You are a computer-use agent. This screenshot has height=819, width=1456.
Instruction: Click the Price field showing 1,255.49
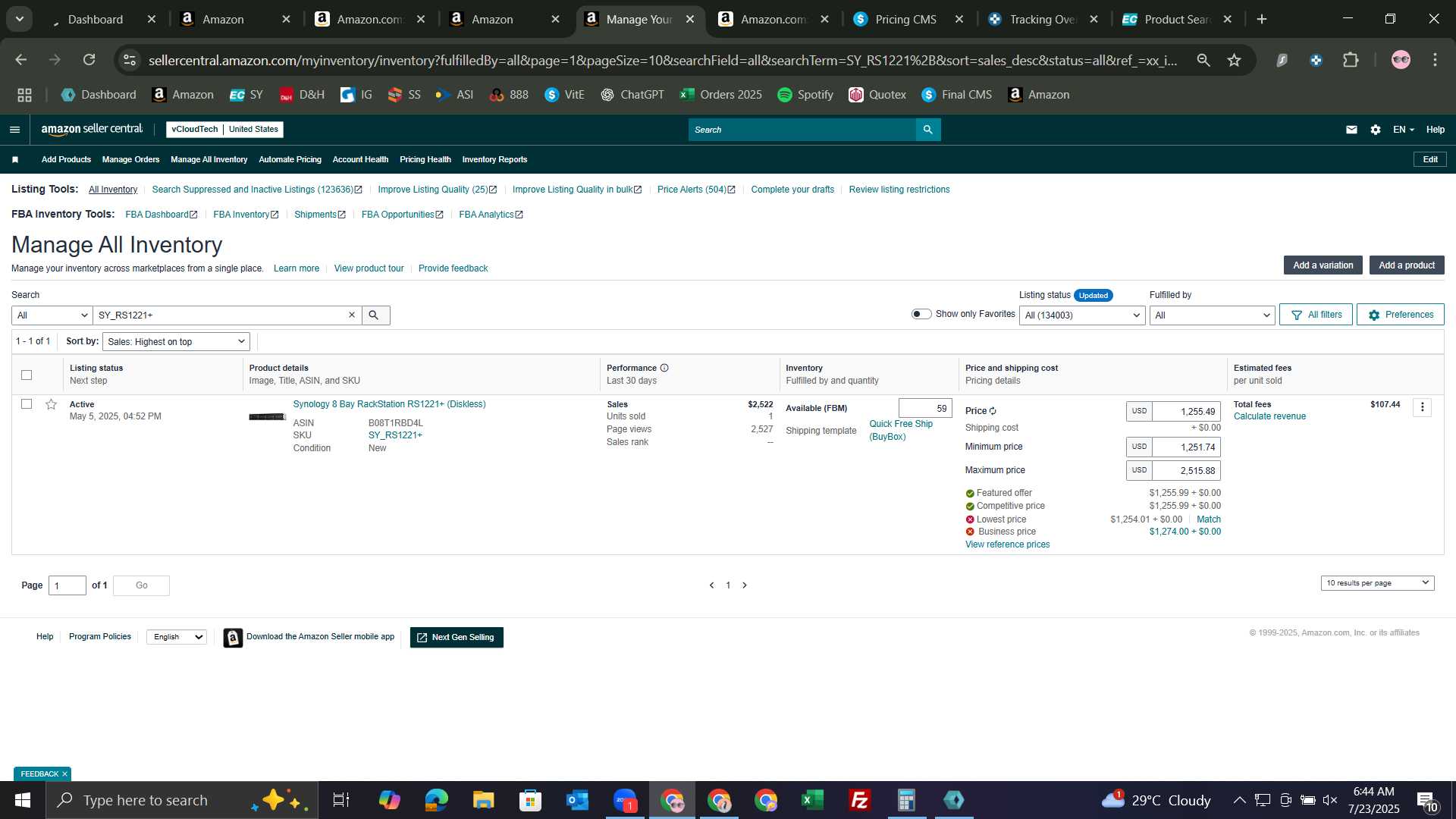1186,411
